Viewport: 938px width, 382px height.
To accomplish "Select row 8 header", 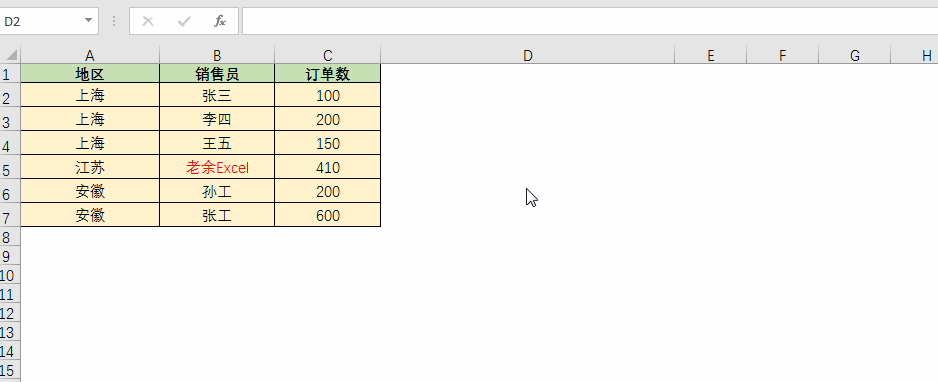I will 10,237.
